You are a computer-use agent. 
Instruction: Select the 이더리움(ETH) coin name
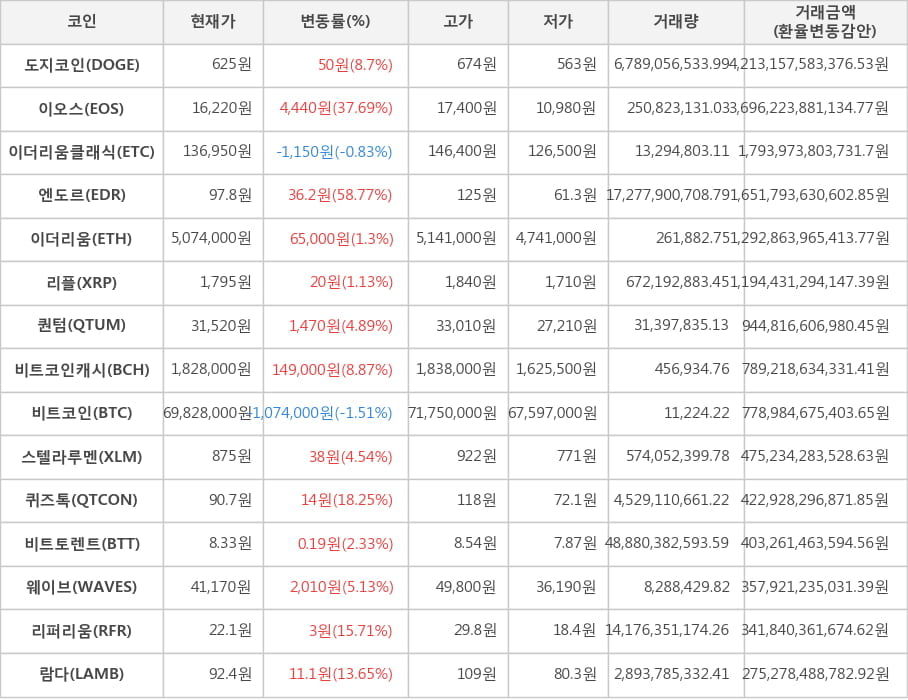(x=82, y=239)
